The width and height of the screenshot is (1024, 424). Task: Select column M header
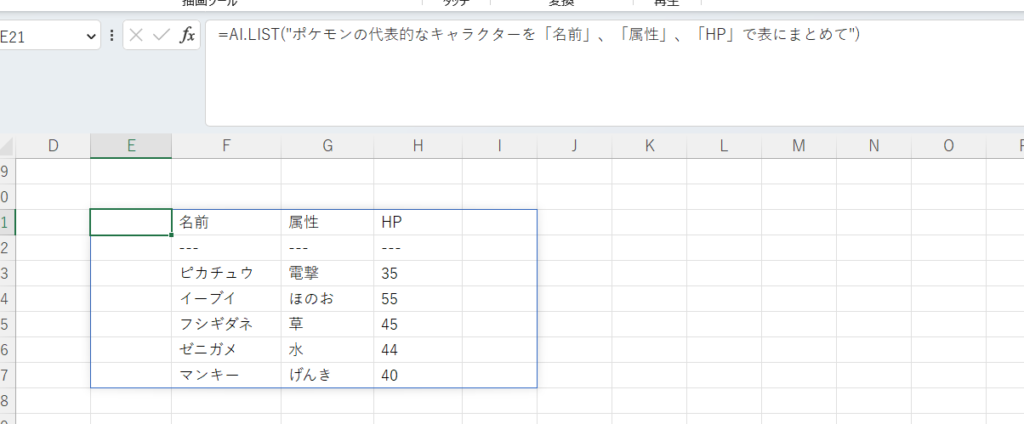(x=799, y=146)
